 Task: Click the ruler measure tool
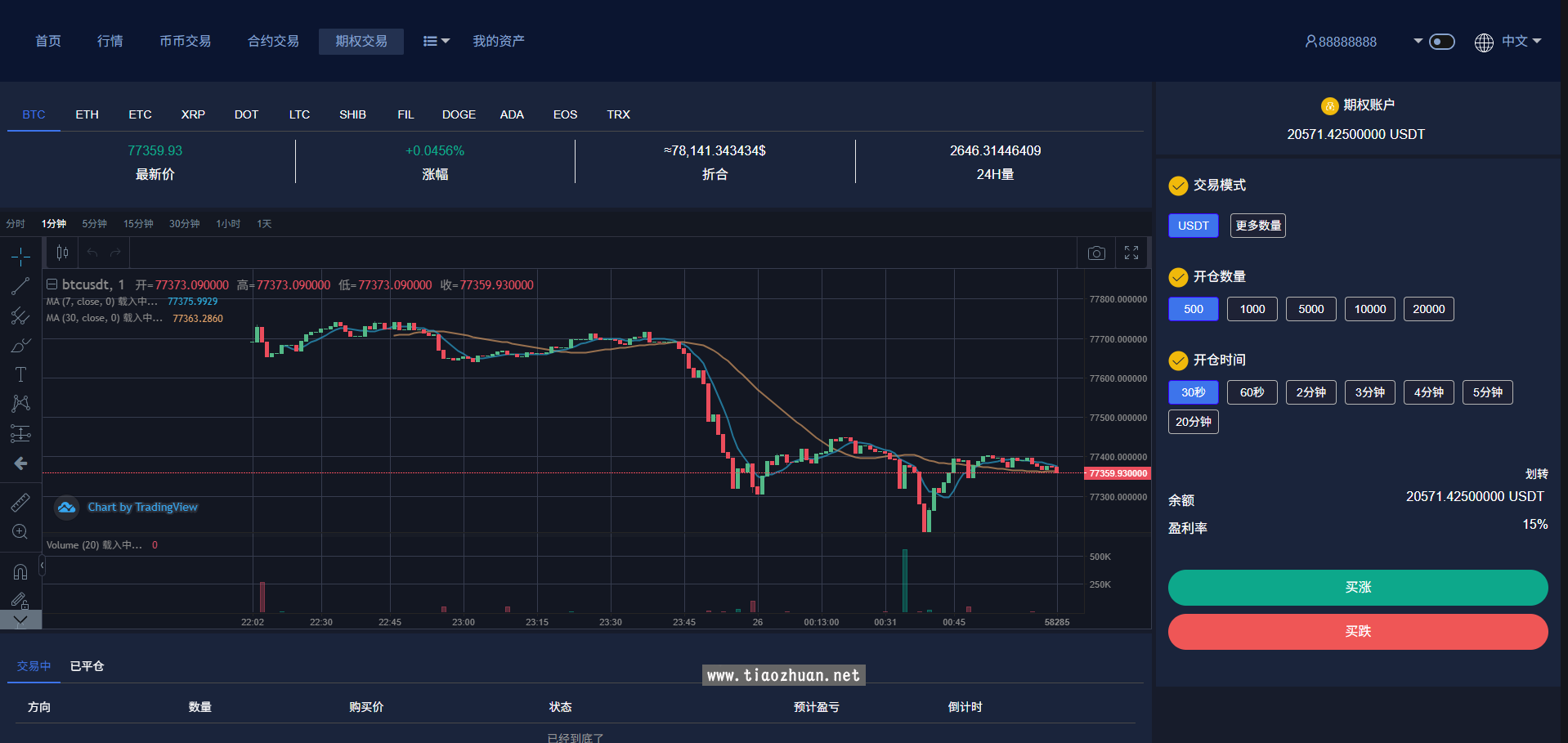(x=20, y=502)
